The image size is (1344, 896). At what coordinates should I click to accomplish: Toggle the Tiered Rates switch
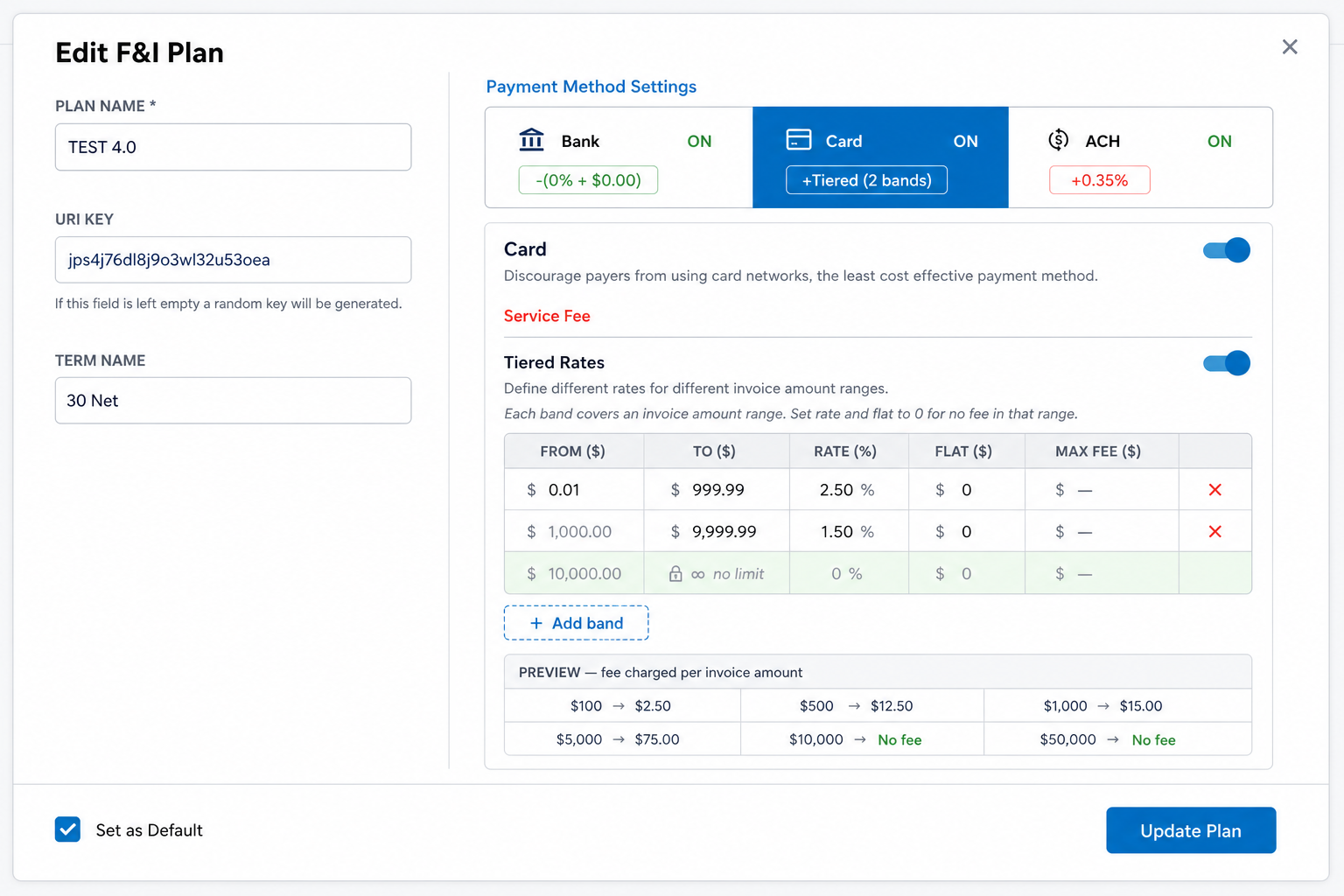(1227, 363)
